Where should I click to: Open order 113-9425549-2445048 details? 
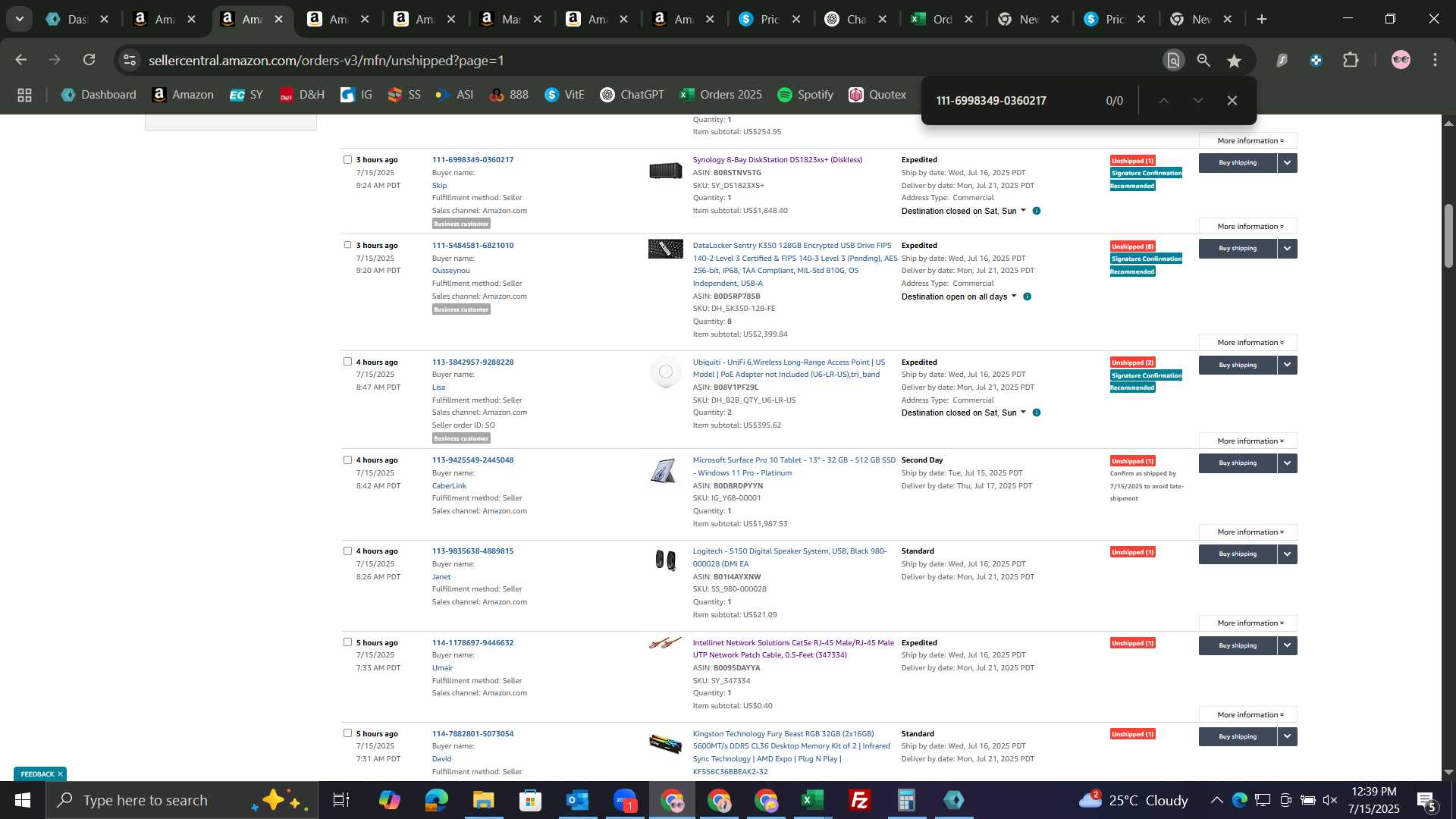coord(472,460)
